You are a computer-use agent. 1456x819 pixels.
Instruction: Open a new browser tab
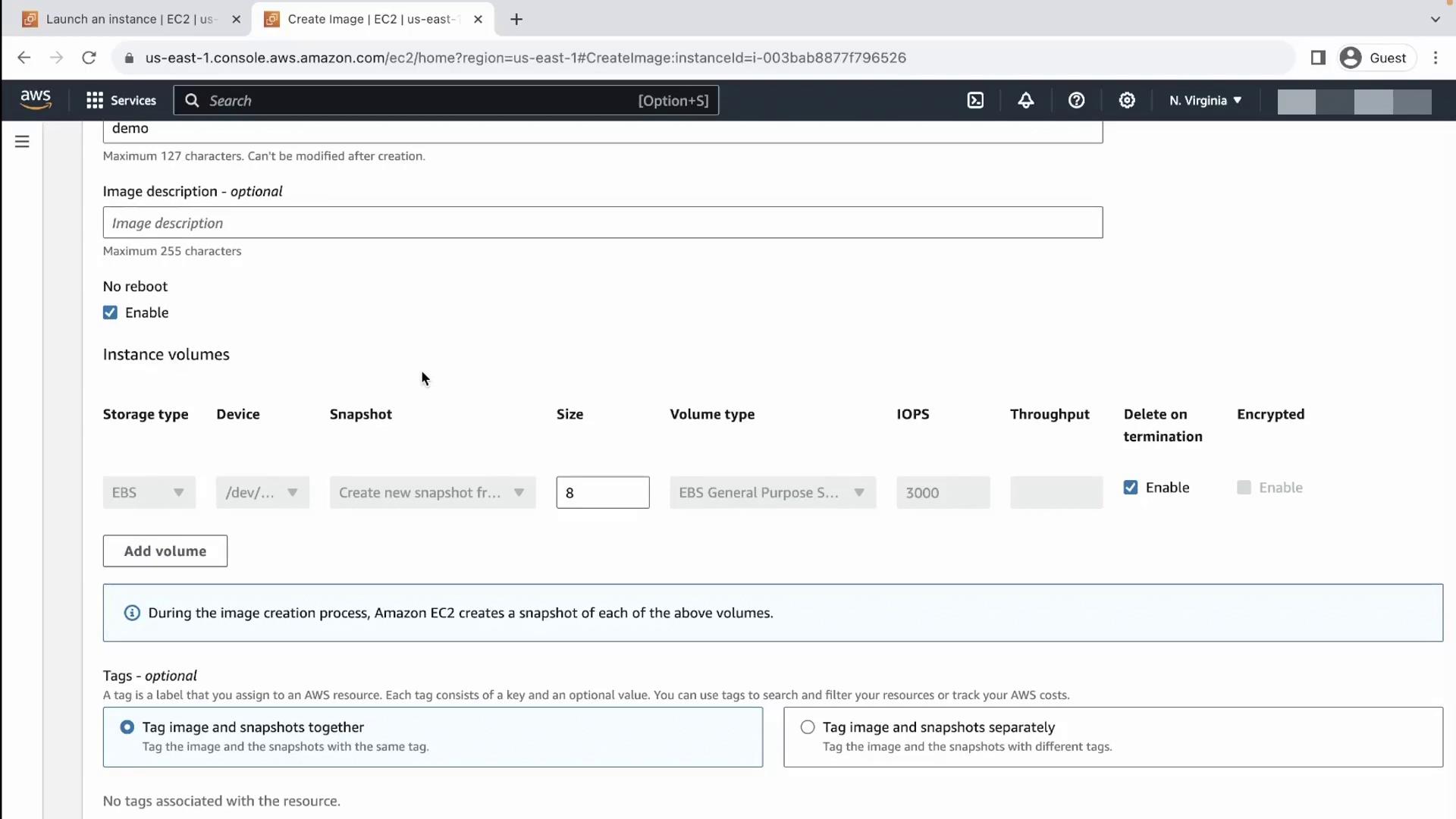tap(516, 19)
